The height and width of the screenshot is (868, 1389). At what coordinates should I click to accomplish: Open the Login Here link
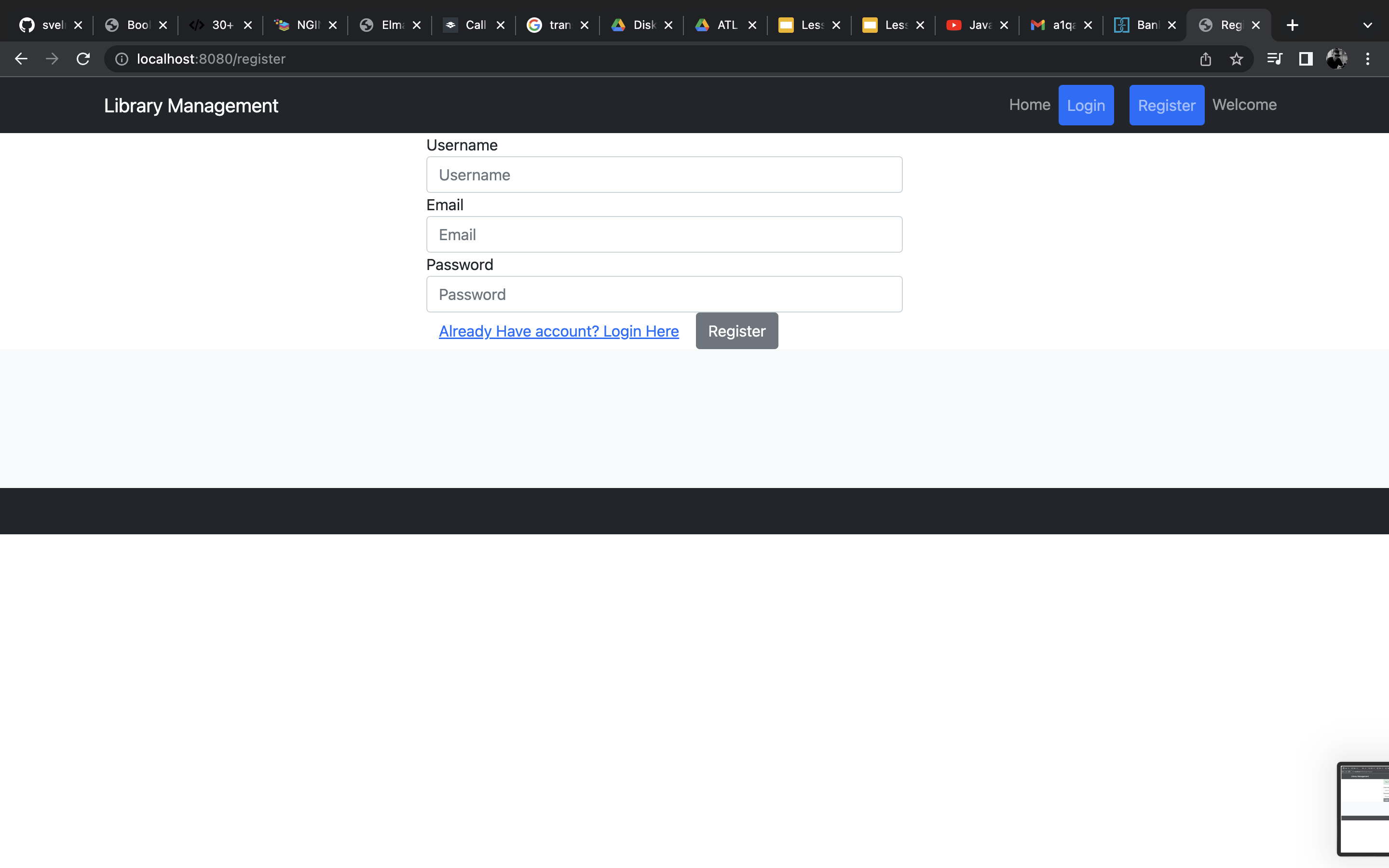click(x=558, y=331)
